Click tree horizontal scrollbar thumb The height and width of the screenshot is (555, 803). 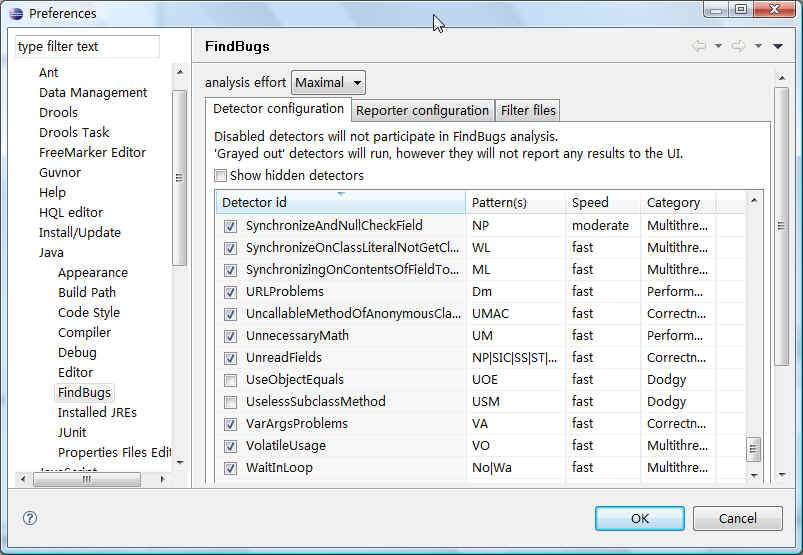click(87, 479)
